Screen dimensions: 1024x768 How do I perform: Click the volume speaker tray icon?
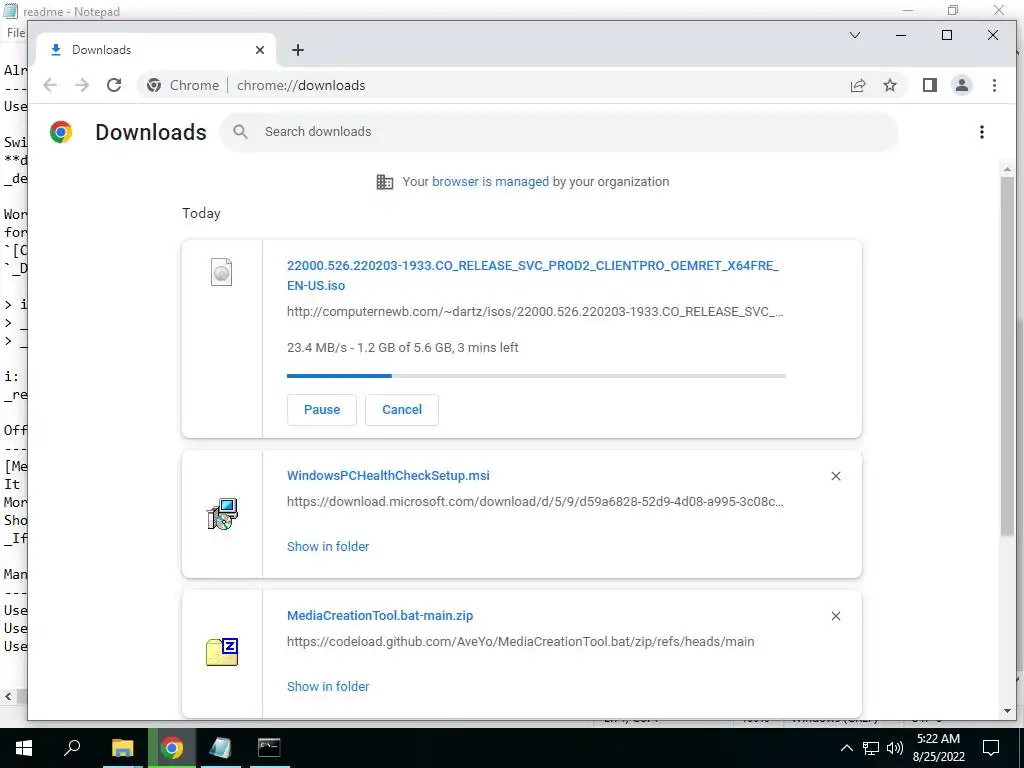click(x=895, y=748)
